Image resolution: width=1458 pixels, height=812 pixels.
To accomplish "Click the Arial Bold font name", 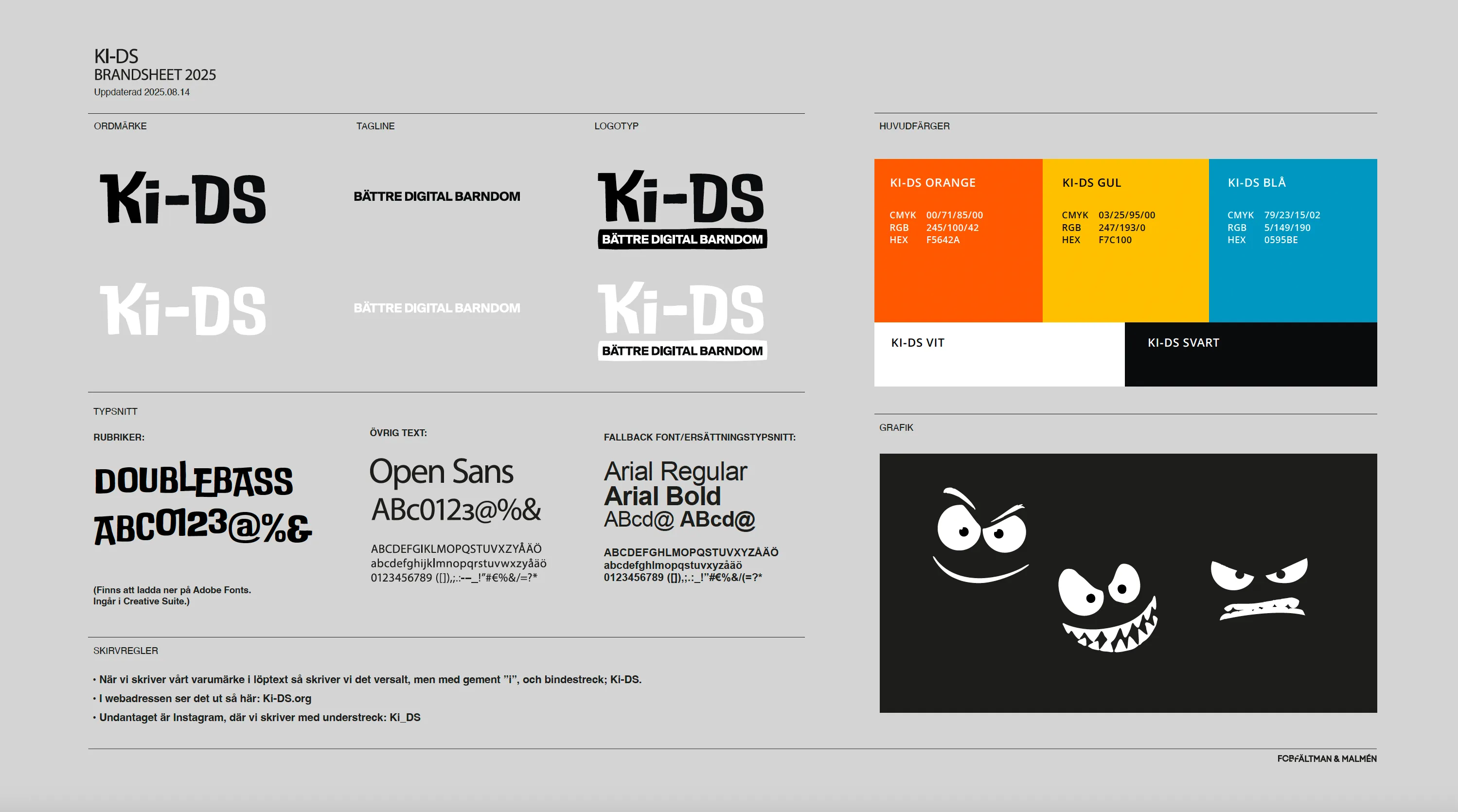I will pos(662,496).
